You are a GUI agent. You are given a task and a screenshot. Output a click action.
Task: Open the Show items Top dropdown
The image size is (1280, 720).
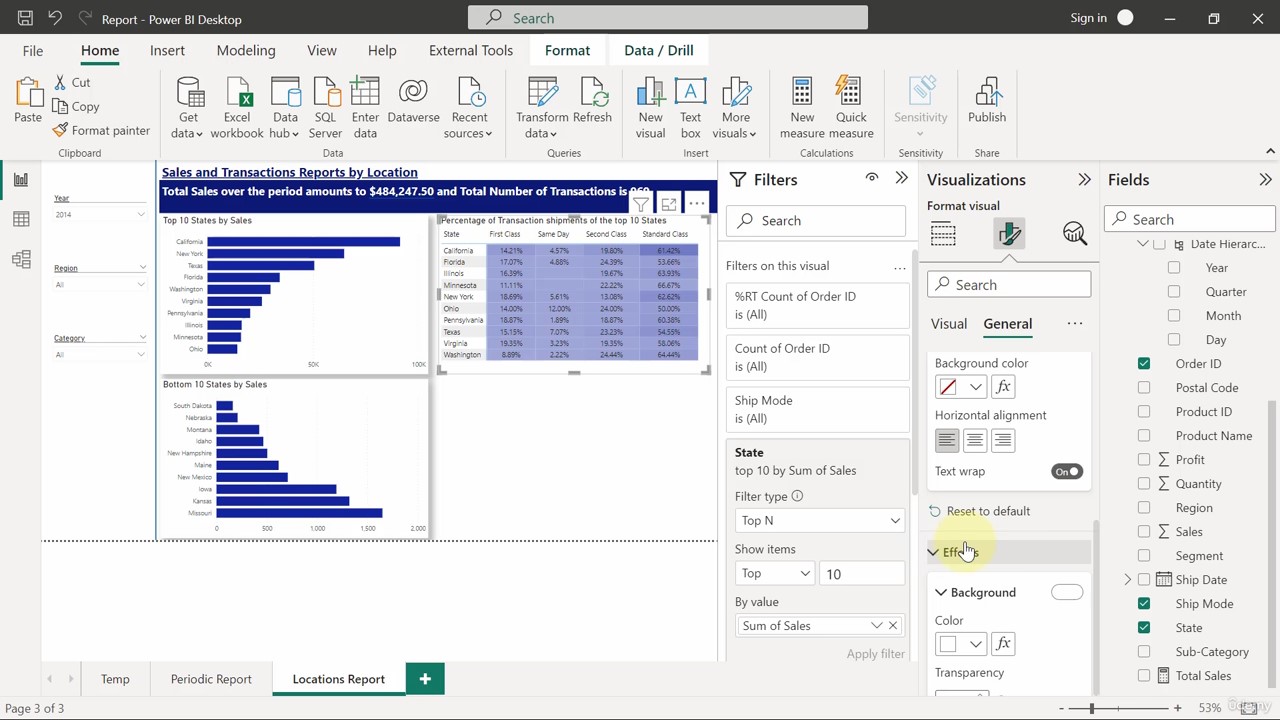pyautogui.click(x=774, y=574)
